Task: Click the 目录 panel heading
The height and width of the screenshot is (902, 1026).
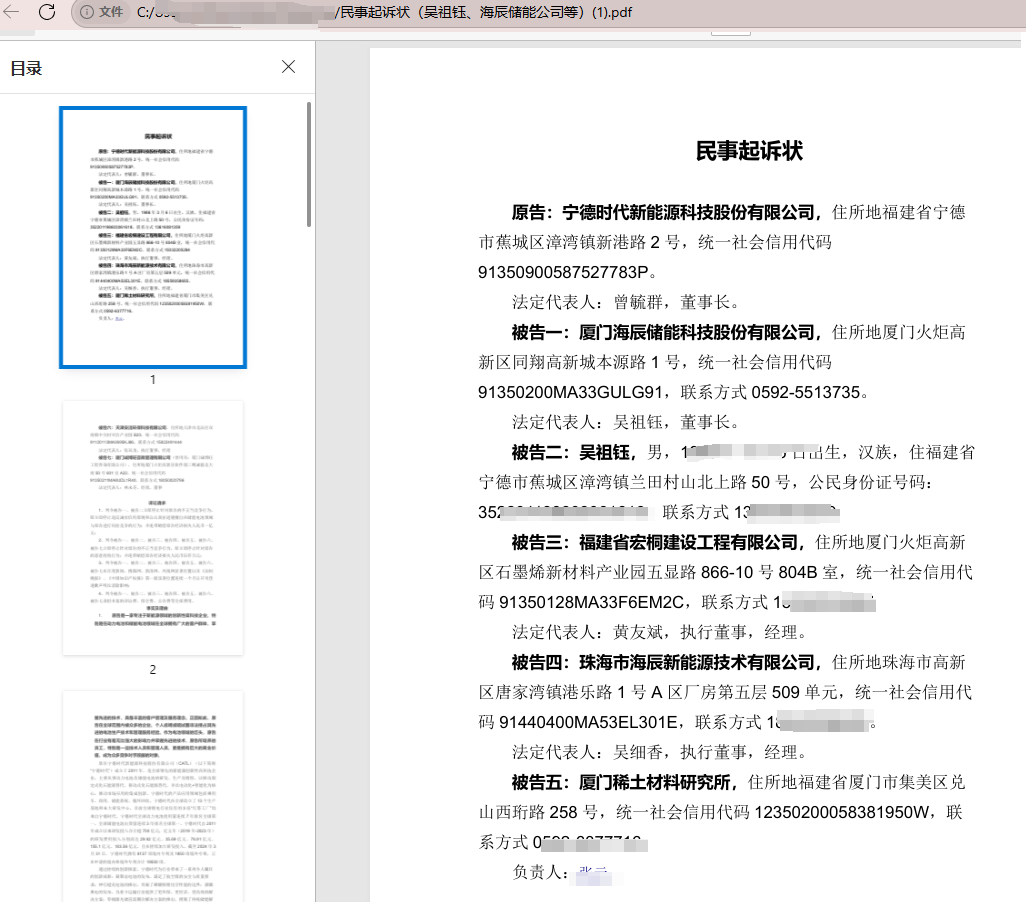Action: [x=26, y=68]
